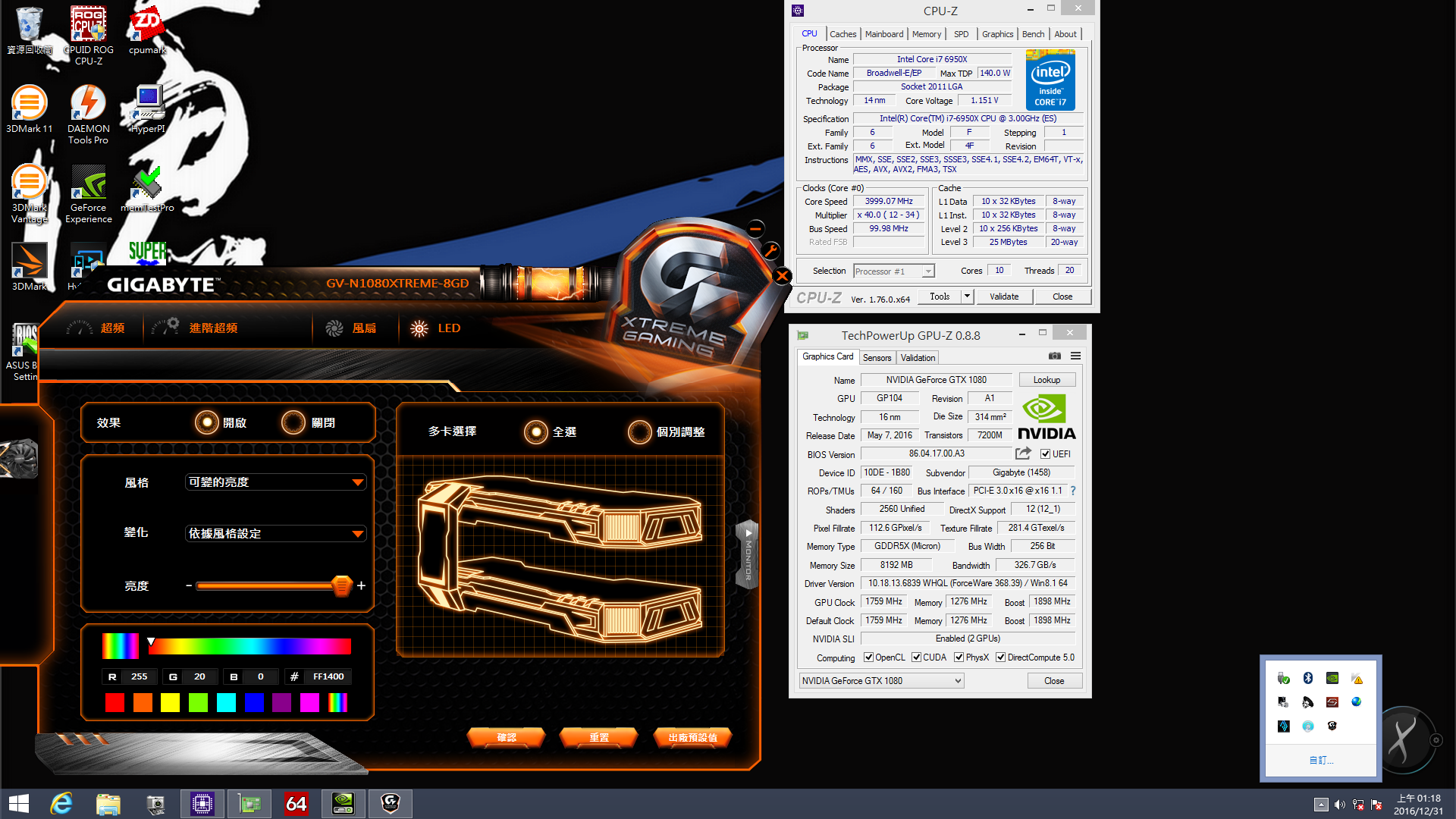Open Internet Explorer from the taskbar
This screenshot has height=819, width=1456.
click(x=61, y=804)
